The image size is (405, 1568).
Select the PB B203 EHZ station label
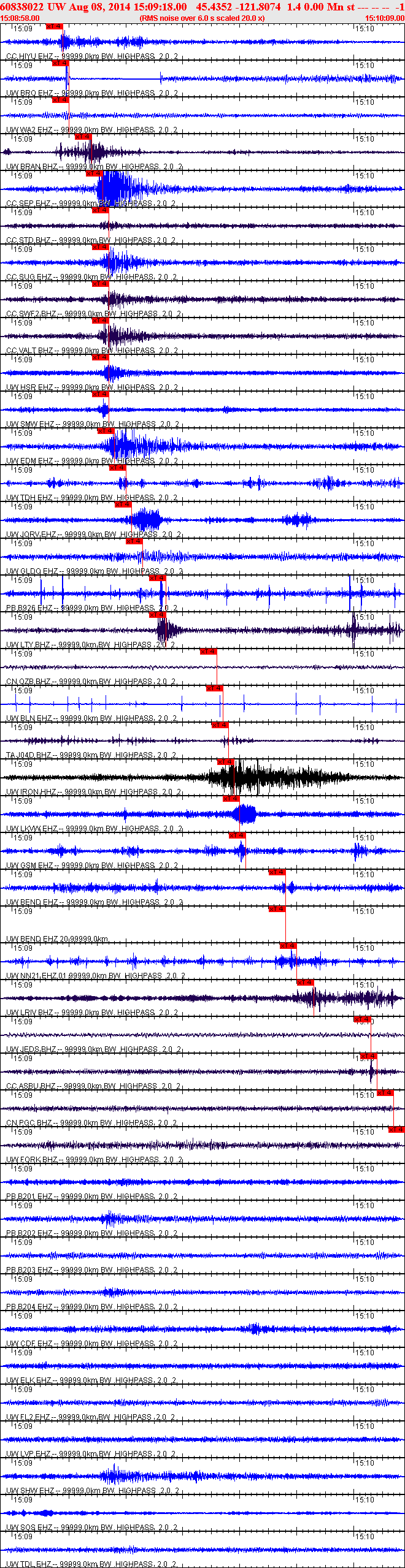click(92, 1270)
